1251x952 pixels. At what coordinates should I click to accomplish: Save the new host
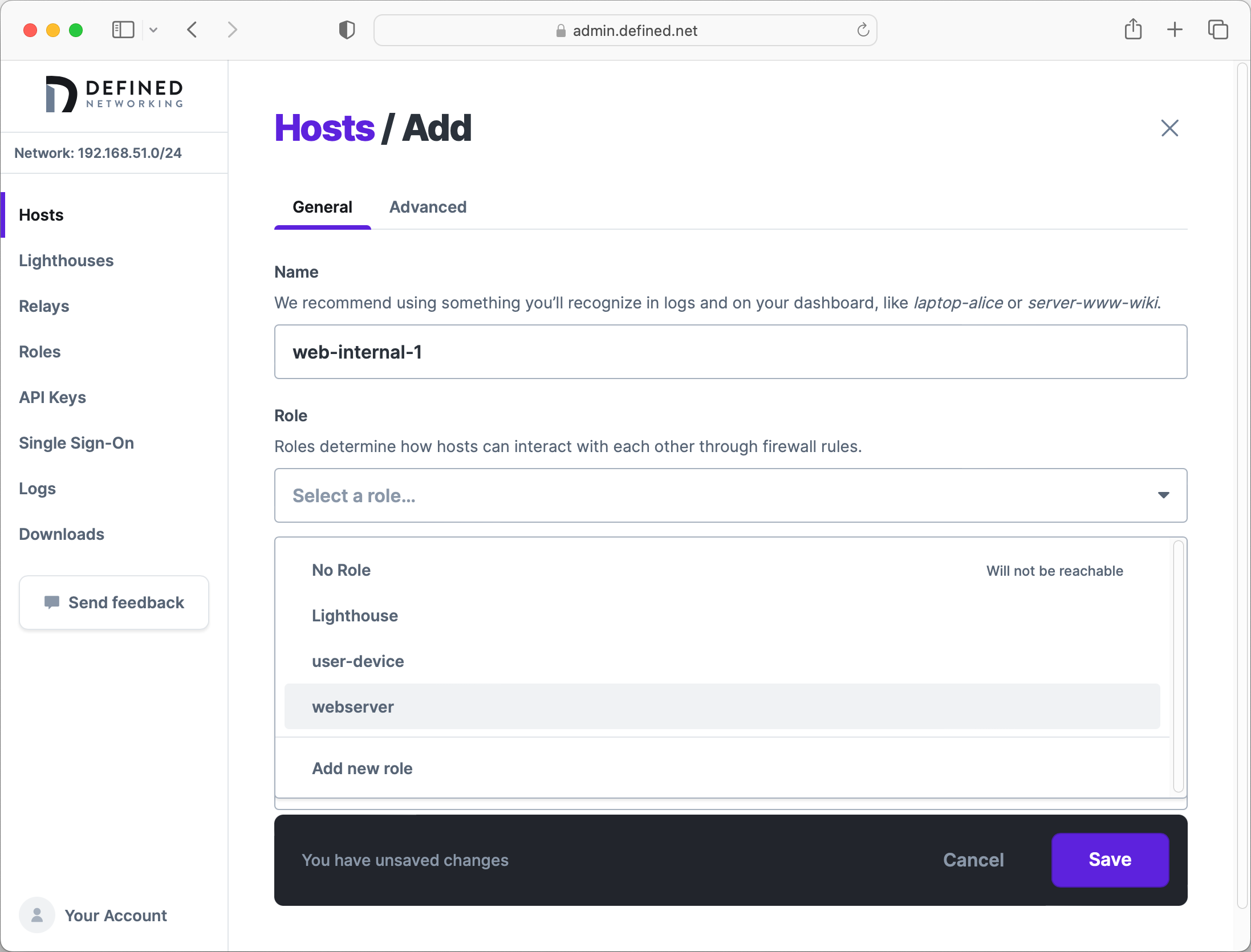[x=1109, y=860]
